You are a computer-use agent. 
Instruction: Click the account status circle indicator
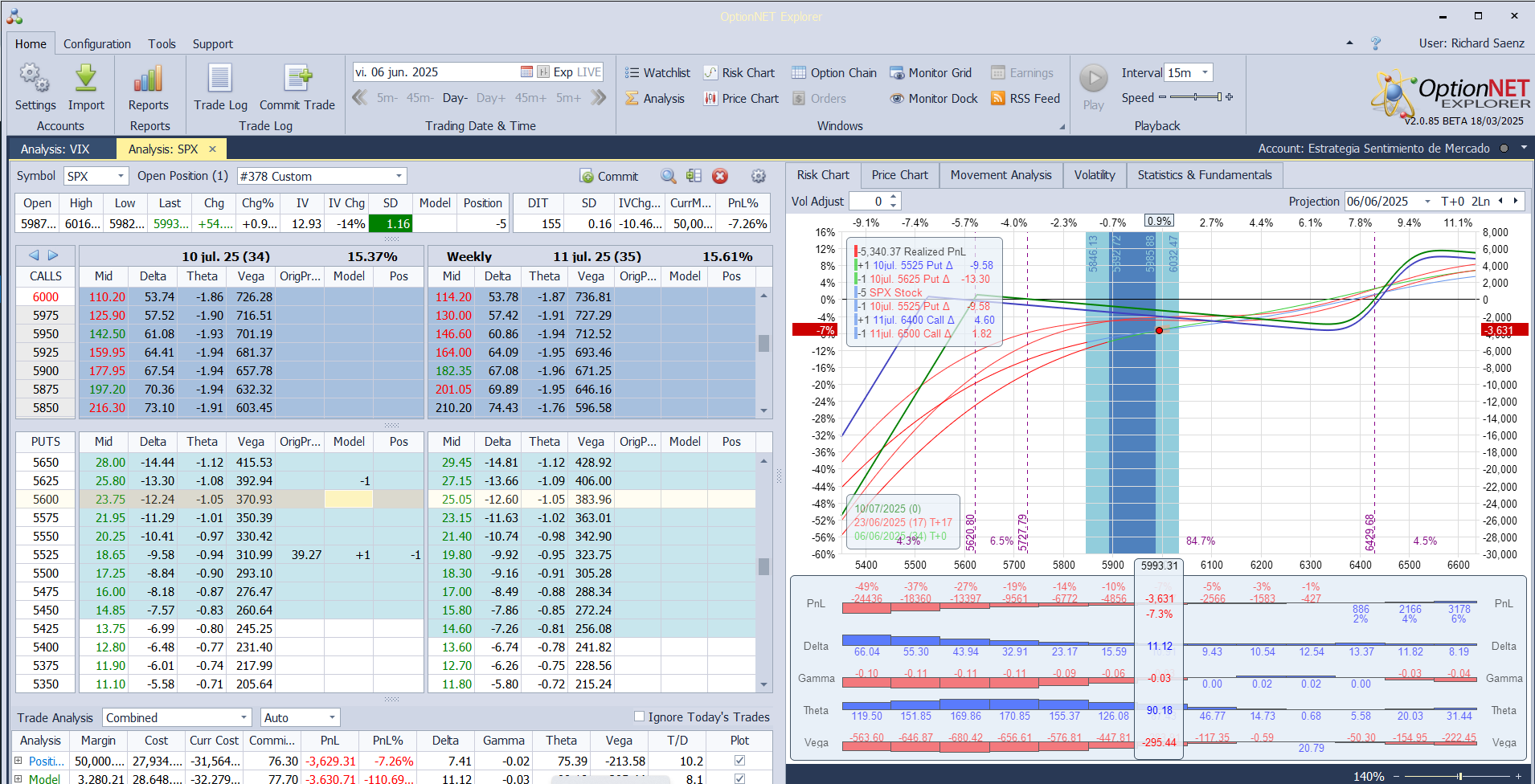click(1503, 149)
